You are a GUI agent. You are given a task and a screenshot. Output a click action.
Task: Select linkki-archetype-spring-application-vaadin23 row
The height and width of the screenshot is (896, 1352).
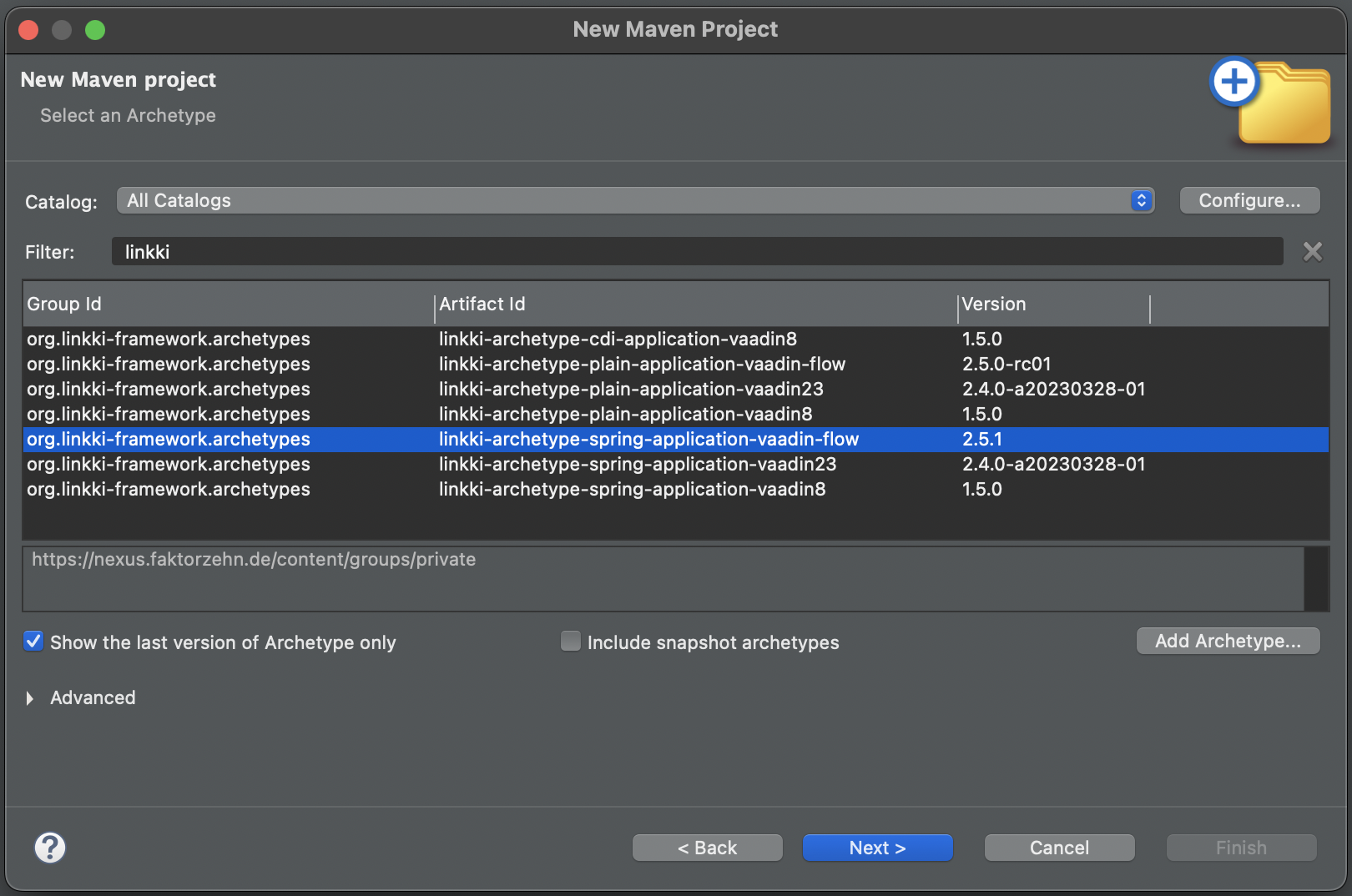coord(675,464)
